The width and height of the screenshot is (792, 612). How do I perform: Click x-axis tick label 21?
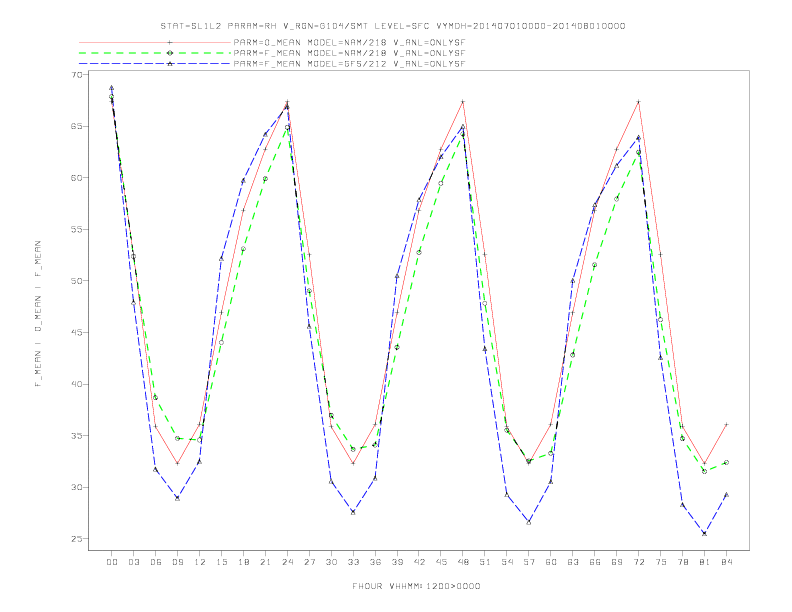(266, 562)
